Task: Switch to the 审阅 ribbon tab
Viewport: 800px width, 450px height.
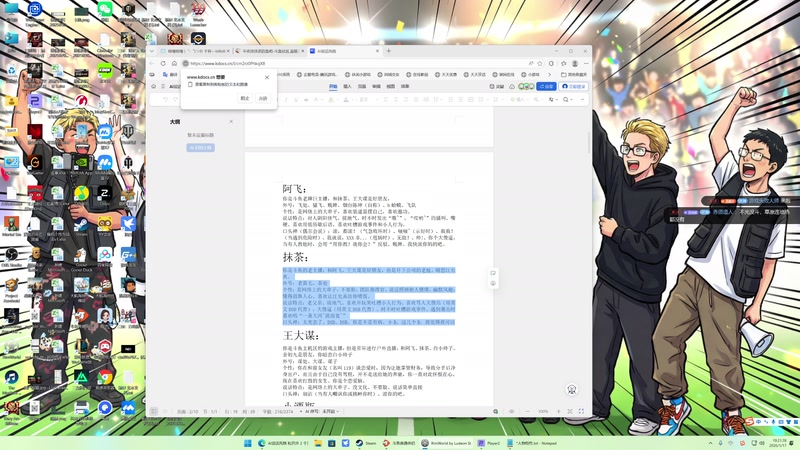Action: click(x=377, y=86)
